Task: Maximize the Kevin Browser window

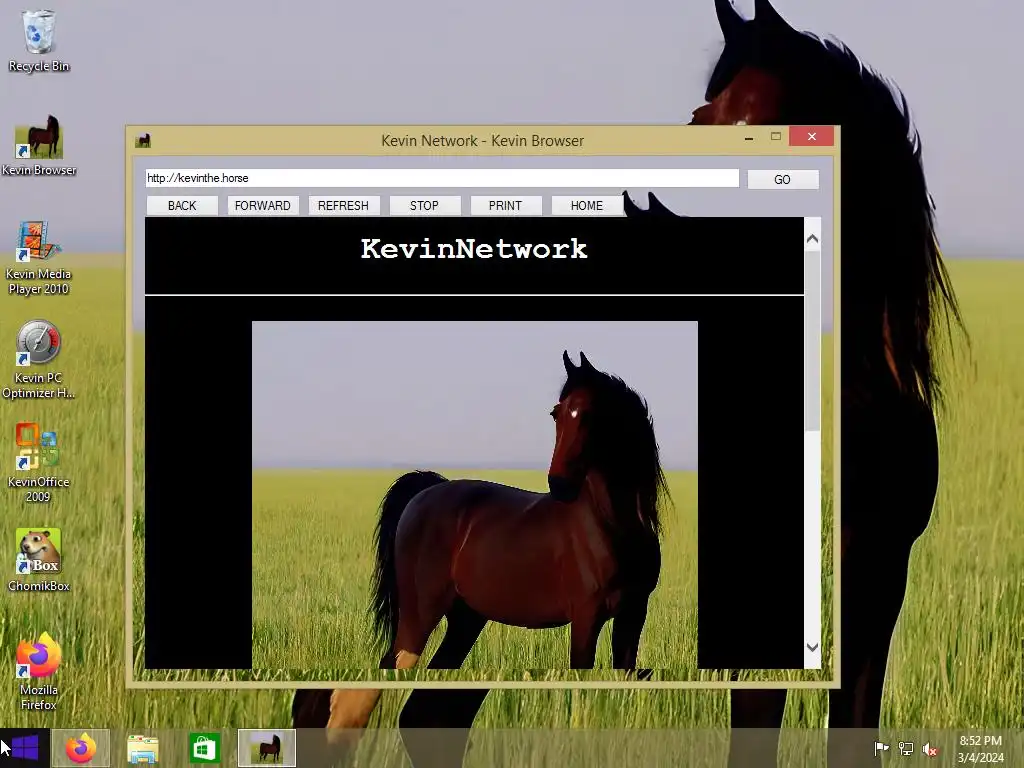Action: coord(776,136)
